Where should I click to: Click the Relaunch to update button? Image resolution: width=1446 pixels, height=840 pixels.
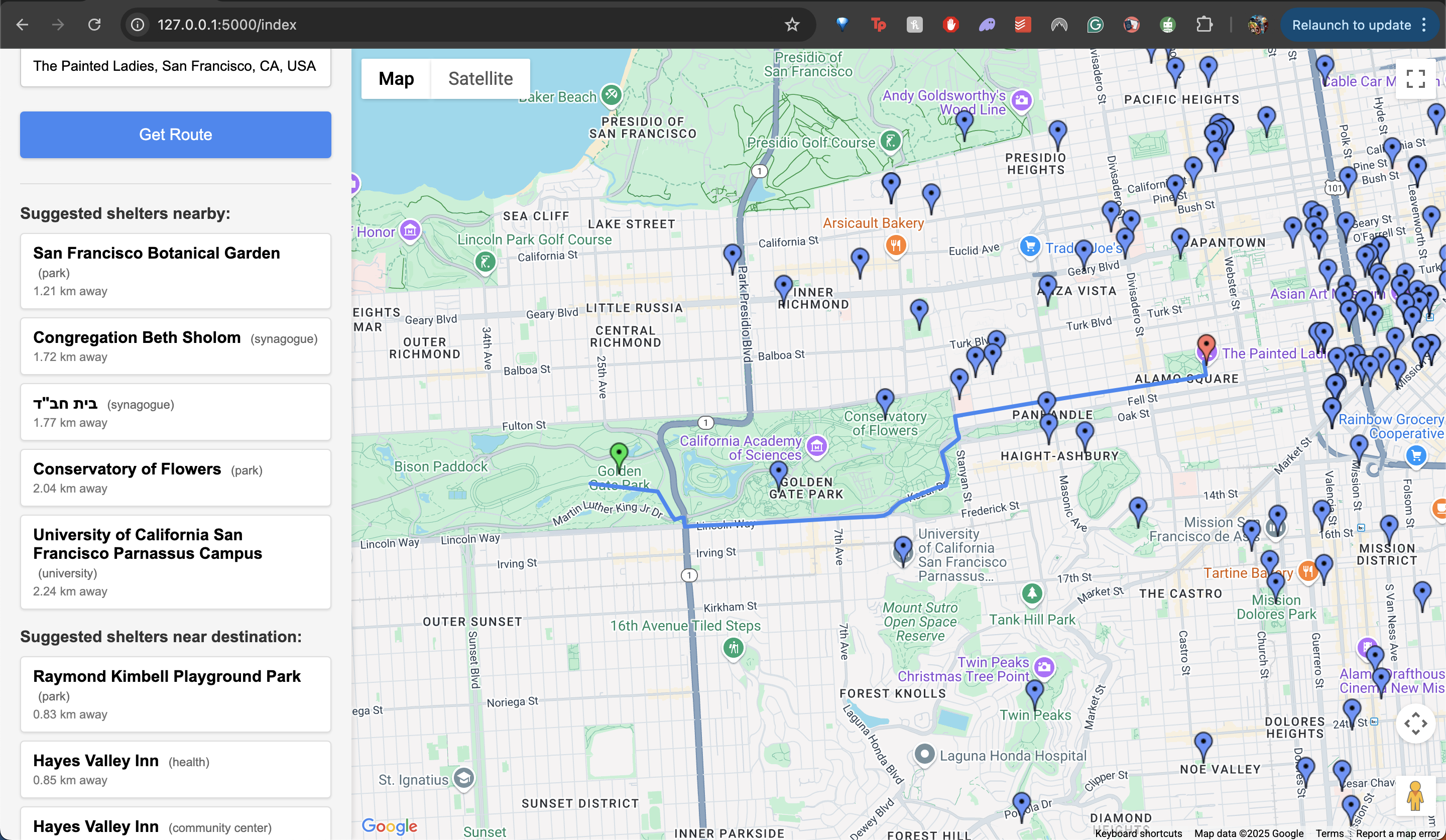[x=1351, y=25]
